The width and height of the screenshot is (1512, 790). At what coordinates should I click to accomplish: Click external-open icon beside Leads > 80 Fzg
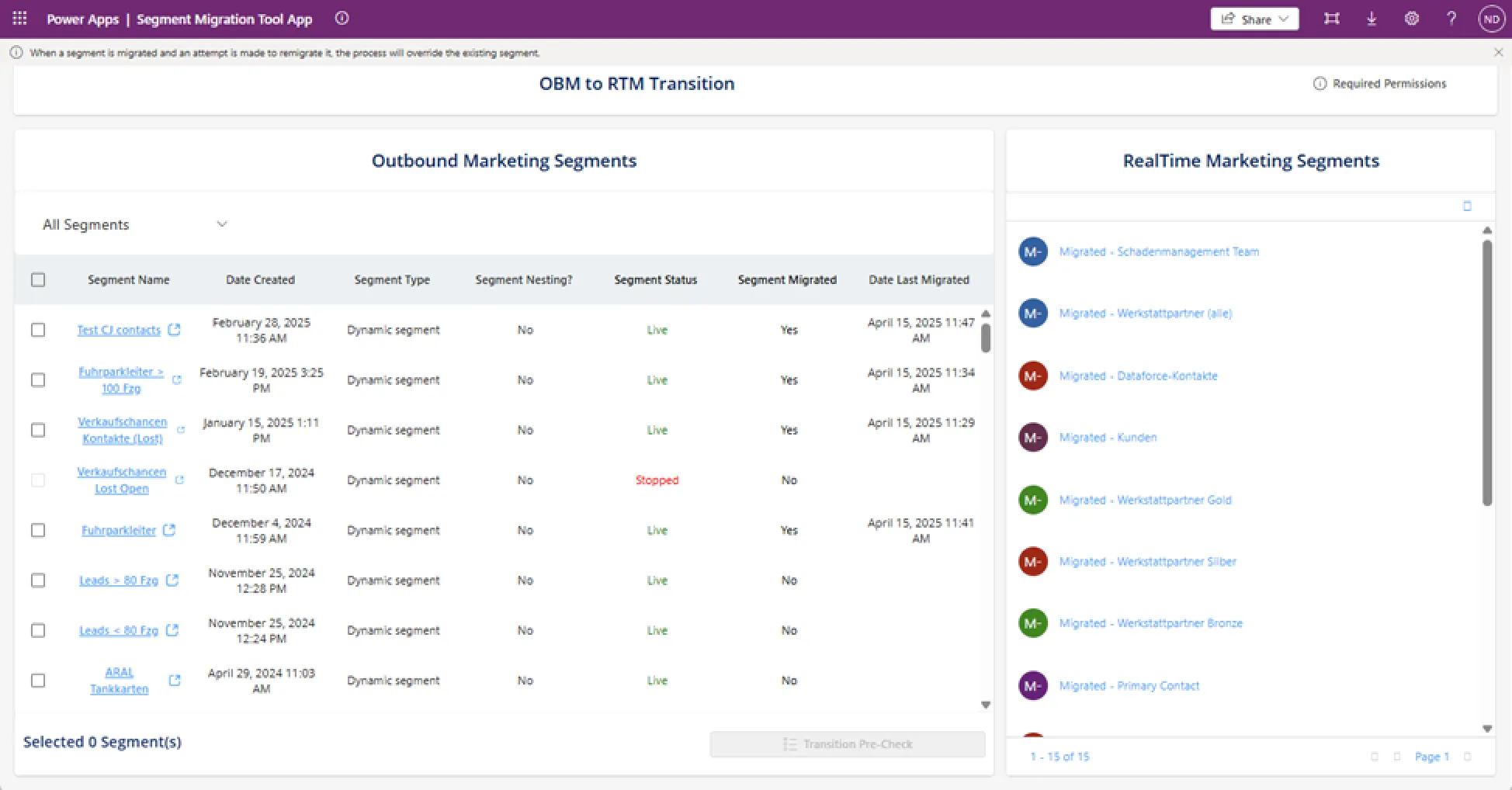[x=172, y=580]
